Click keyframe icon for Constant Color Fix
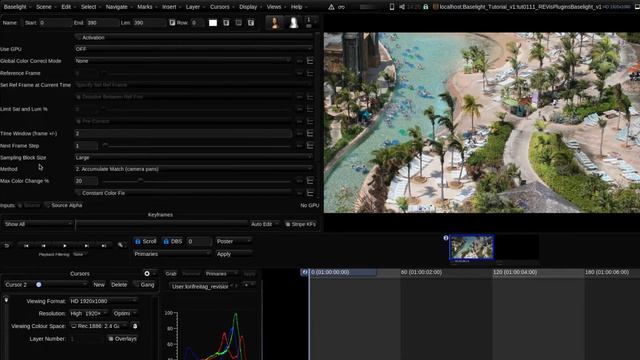The height and width of the screenshot is (360, 640). (x=310, y=193)
